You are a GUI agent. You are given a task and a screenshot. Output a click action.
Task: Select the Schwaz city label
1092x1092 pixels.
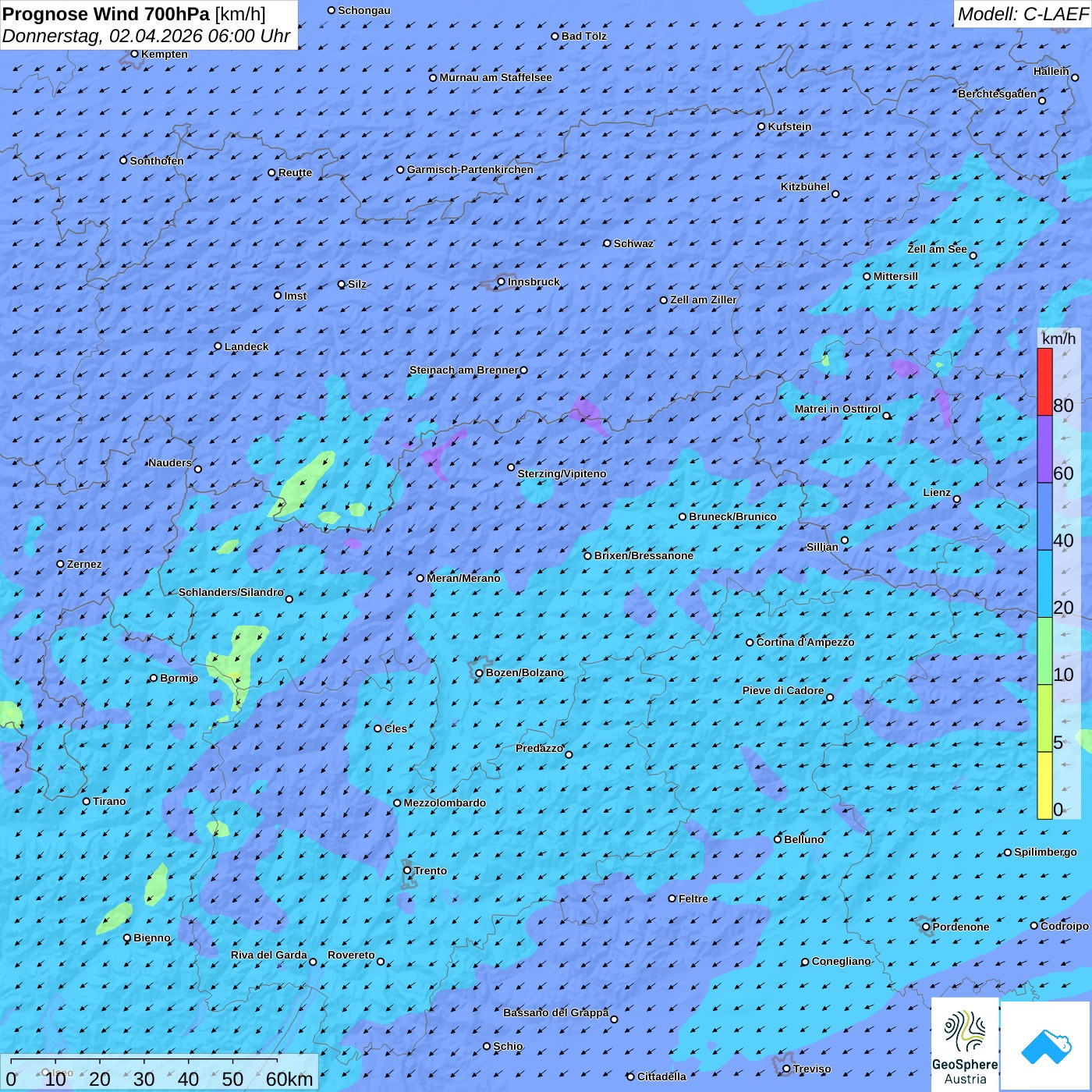coord(633,243)
